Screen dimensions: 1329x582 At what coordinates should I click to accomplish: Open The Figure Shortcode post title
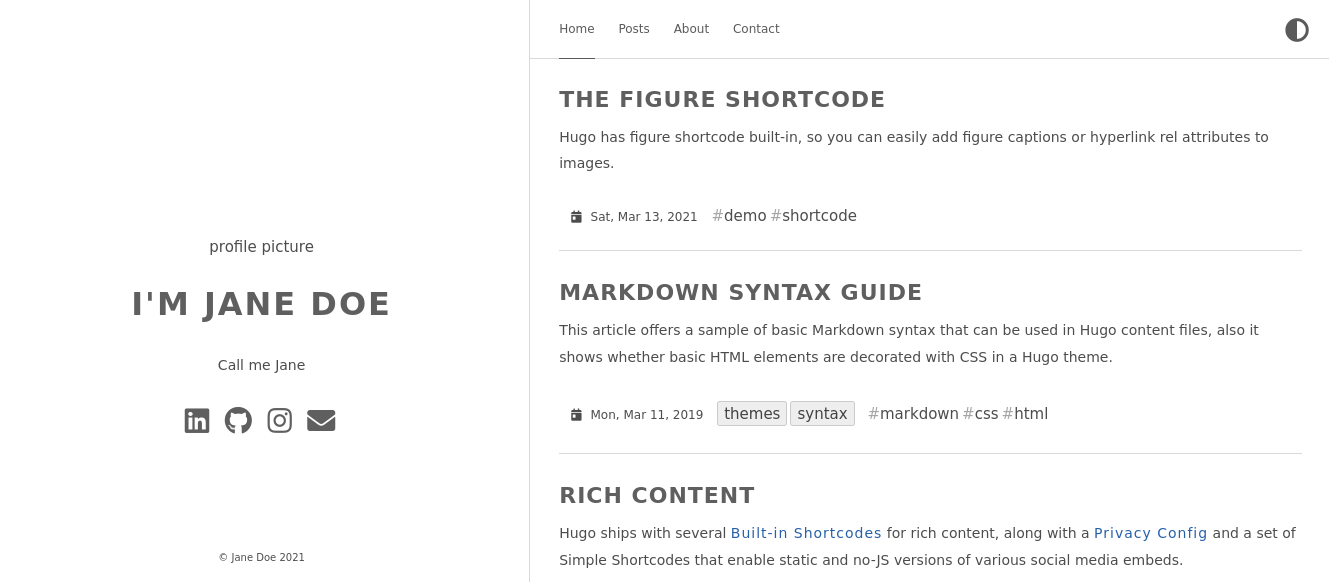pos(722,100)
